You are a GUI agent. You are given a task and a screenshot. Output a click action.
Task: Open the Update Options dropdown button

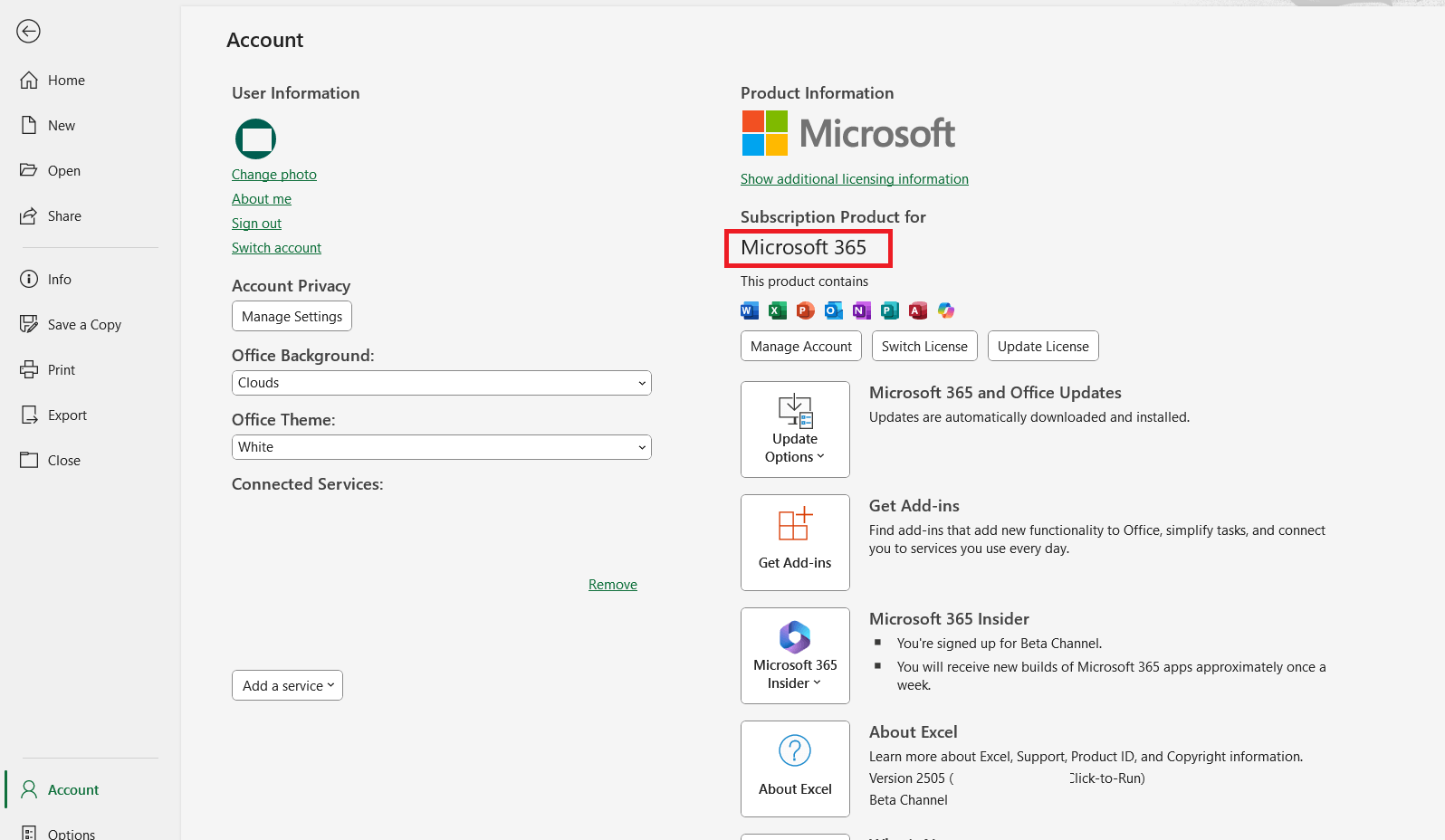795,429
